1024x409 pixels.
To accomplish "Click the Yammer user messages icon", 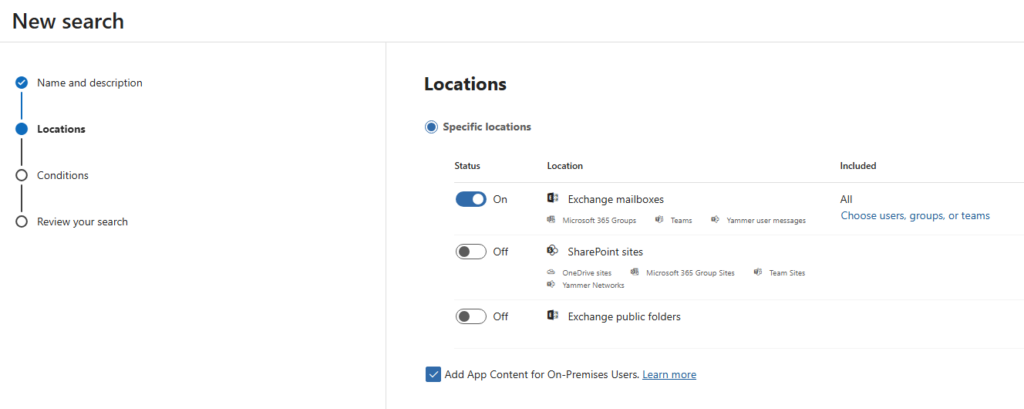I will pyautogui.click(x=715, y=220).
